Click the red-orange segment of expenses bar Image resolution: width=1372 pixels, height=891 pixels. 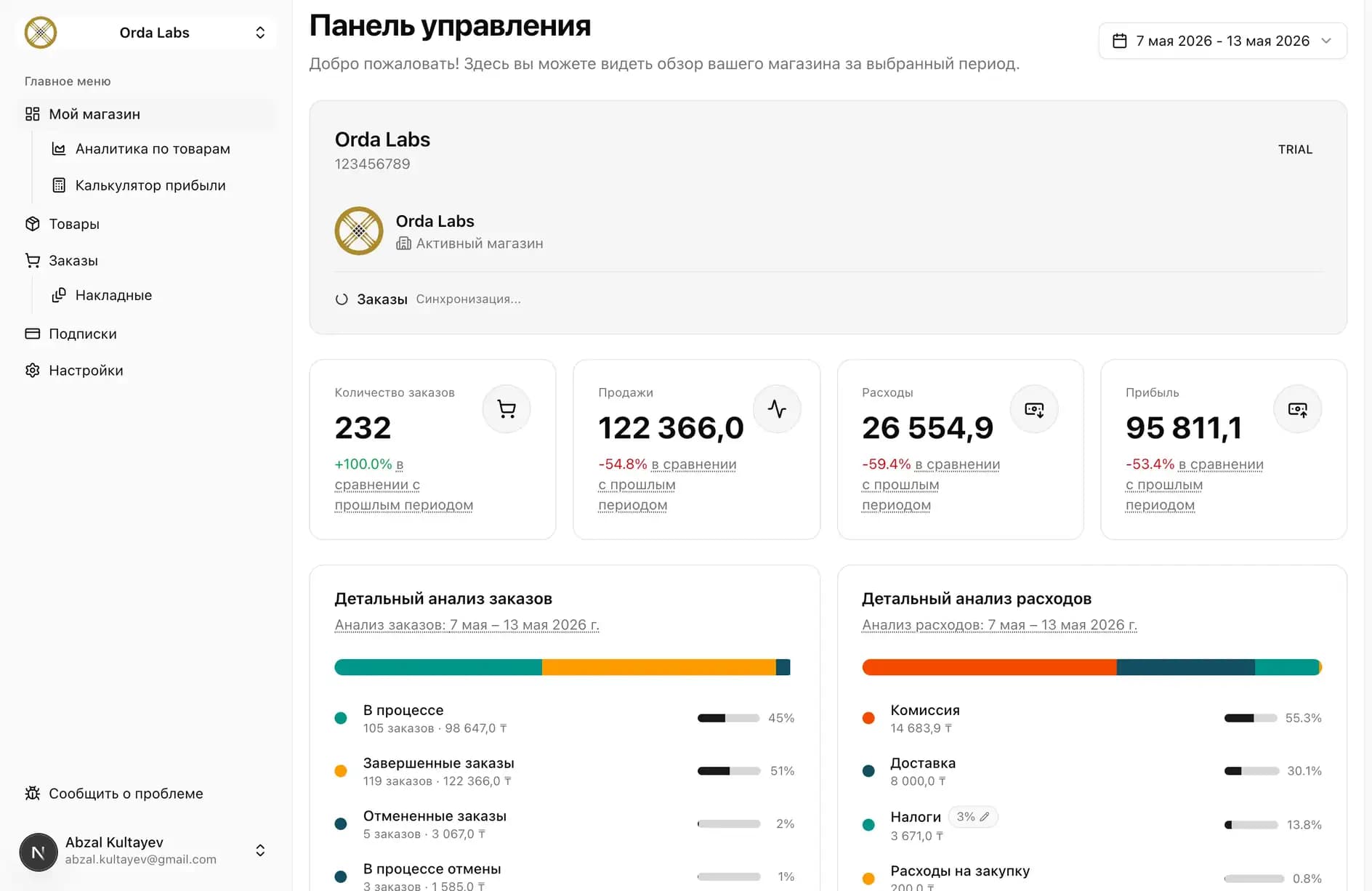(x=989, y=667)
